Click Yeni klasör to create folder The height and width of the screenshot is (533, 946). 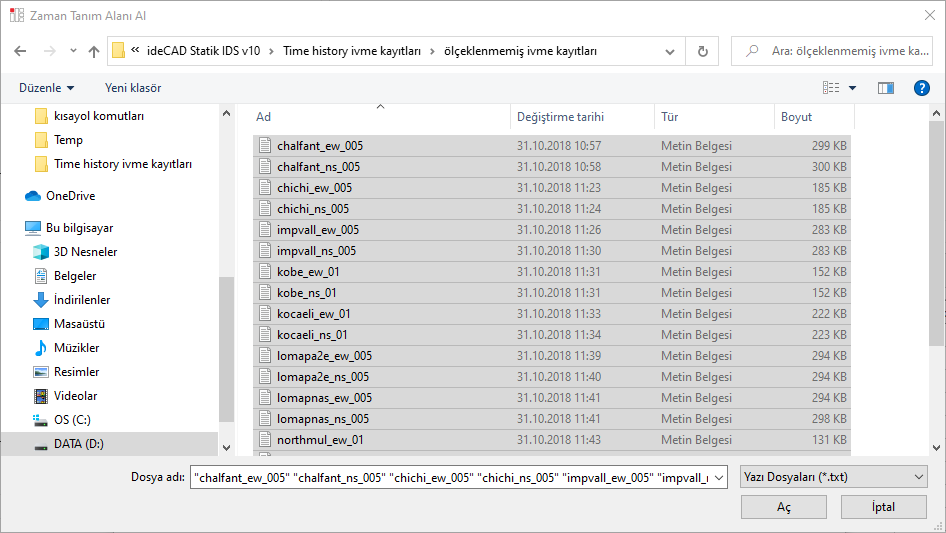coord(133,88)
